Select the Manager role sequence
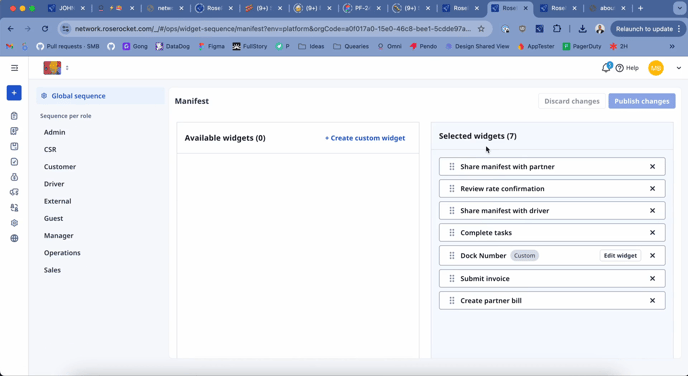The width and height of the screenshot is (688, 376). (58, 236)
